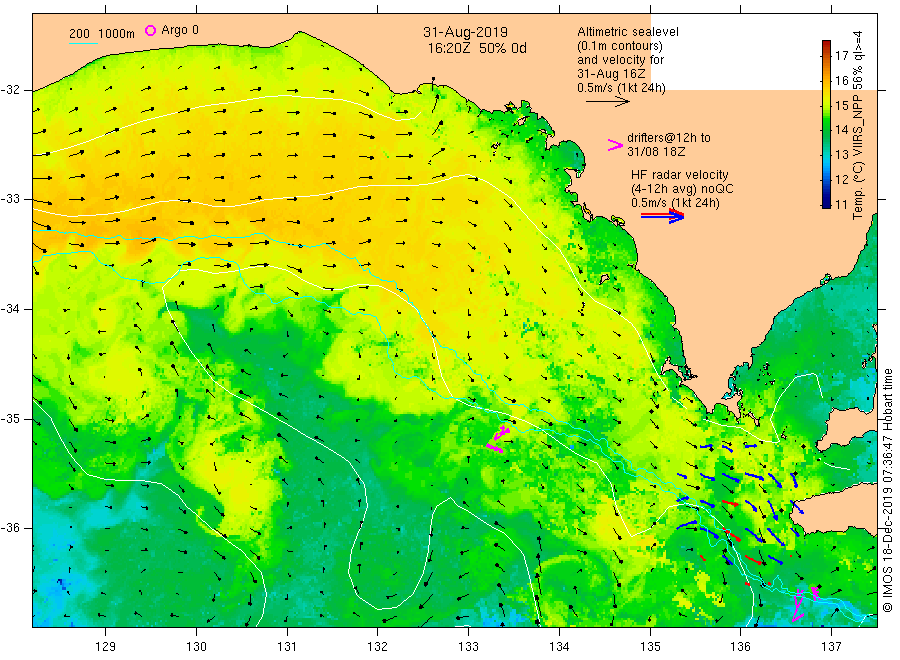Click the Temp. (°C) VIIRS_NPP axis label

(858, 125)
